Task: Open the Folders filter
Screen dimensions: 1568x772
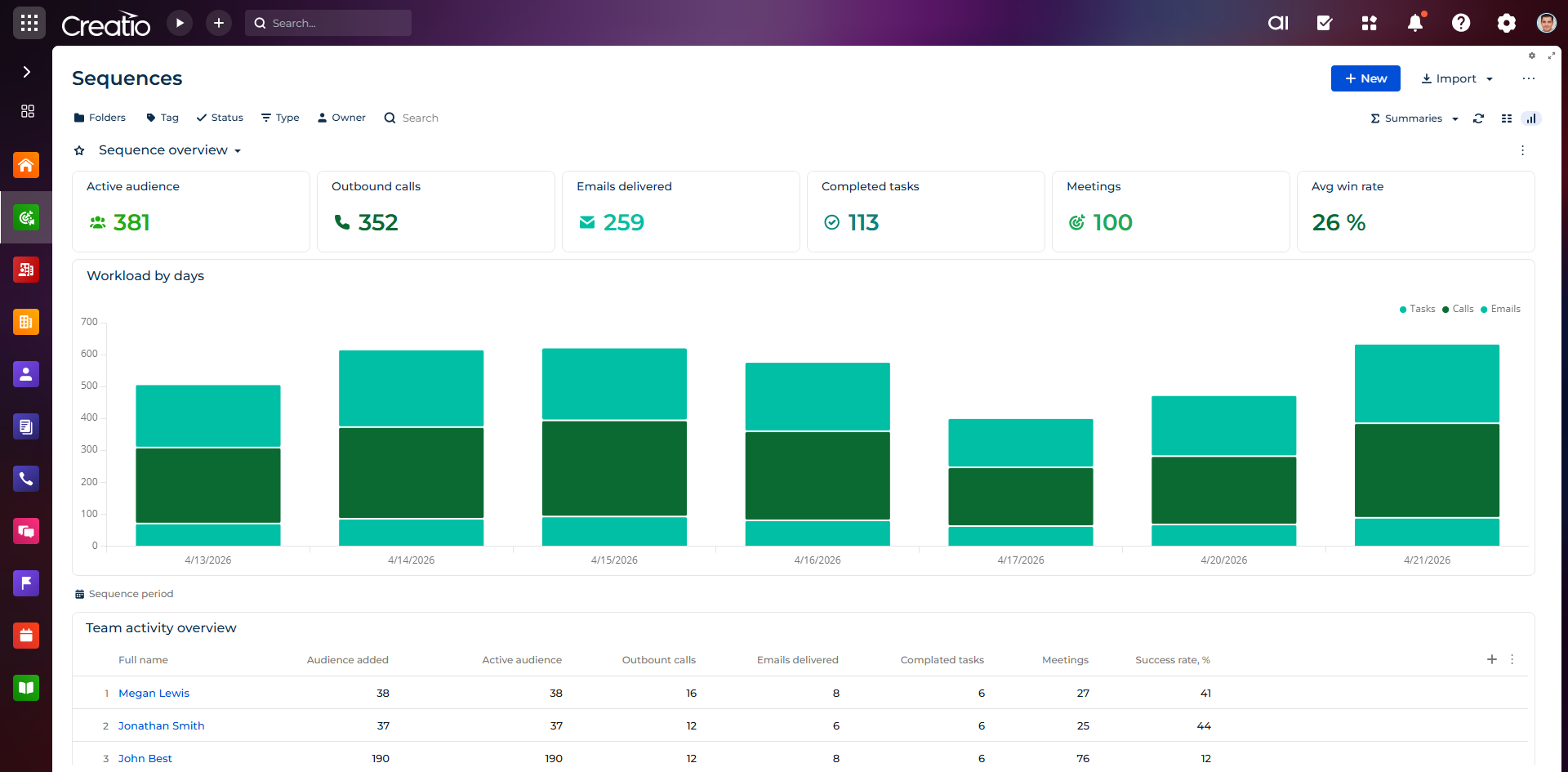Action: [x=100, y=118]
